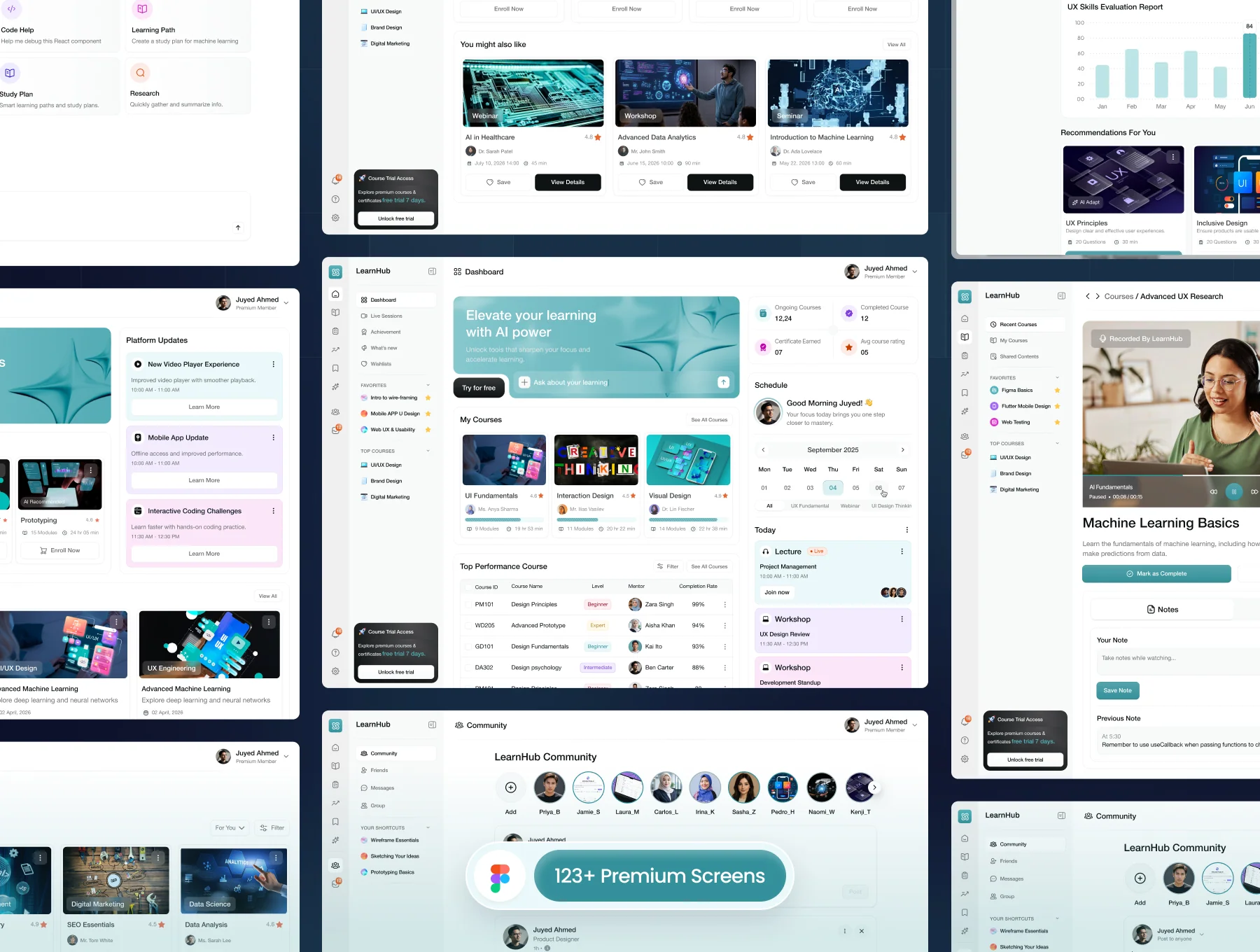Pause the AI Fundamentals video playback
This screenshot has width=1260, height=952.
coord(1234,491)
